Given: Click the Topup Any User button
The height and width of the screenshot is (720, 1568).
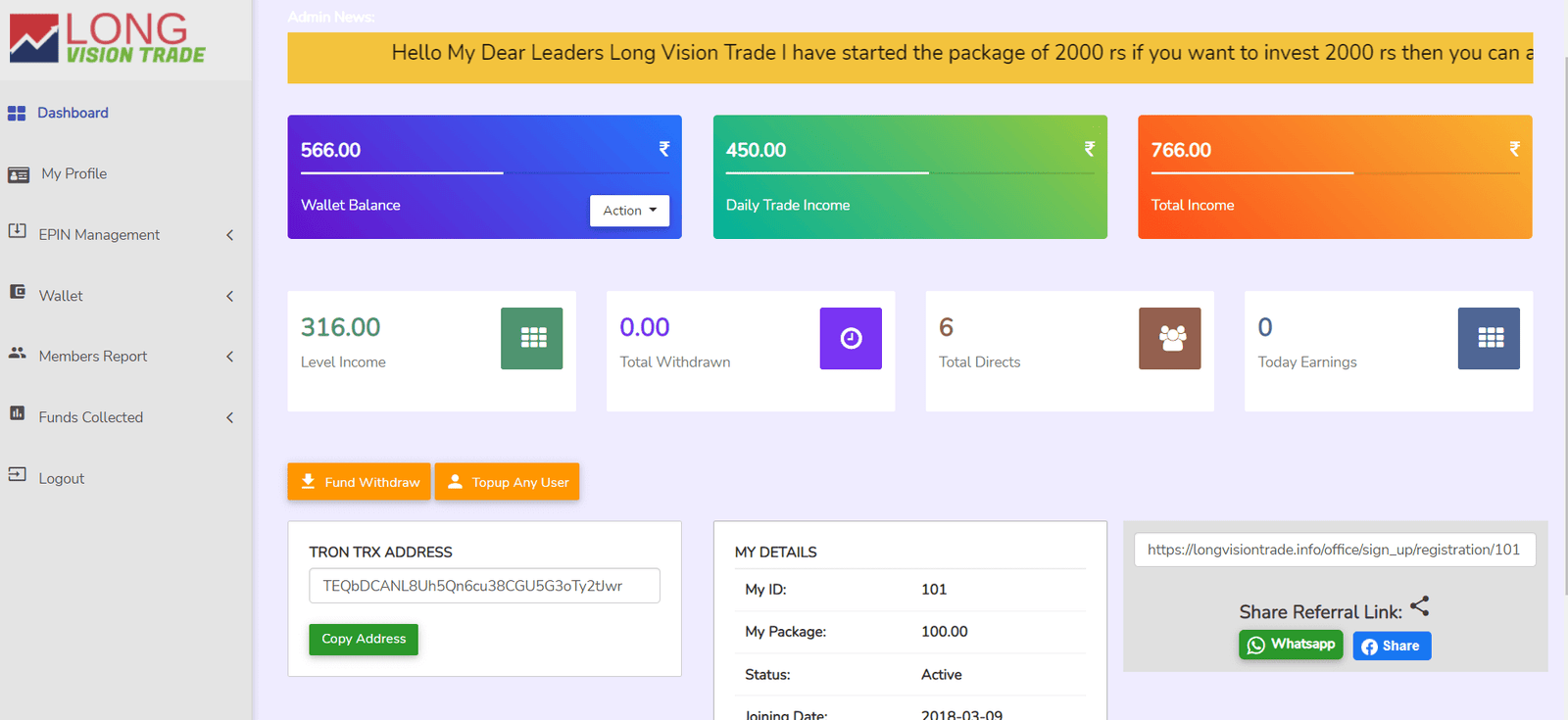Looking at the screenshot, I should [507, 481].
